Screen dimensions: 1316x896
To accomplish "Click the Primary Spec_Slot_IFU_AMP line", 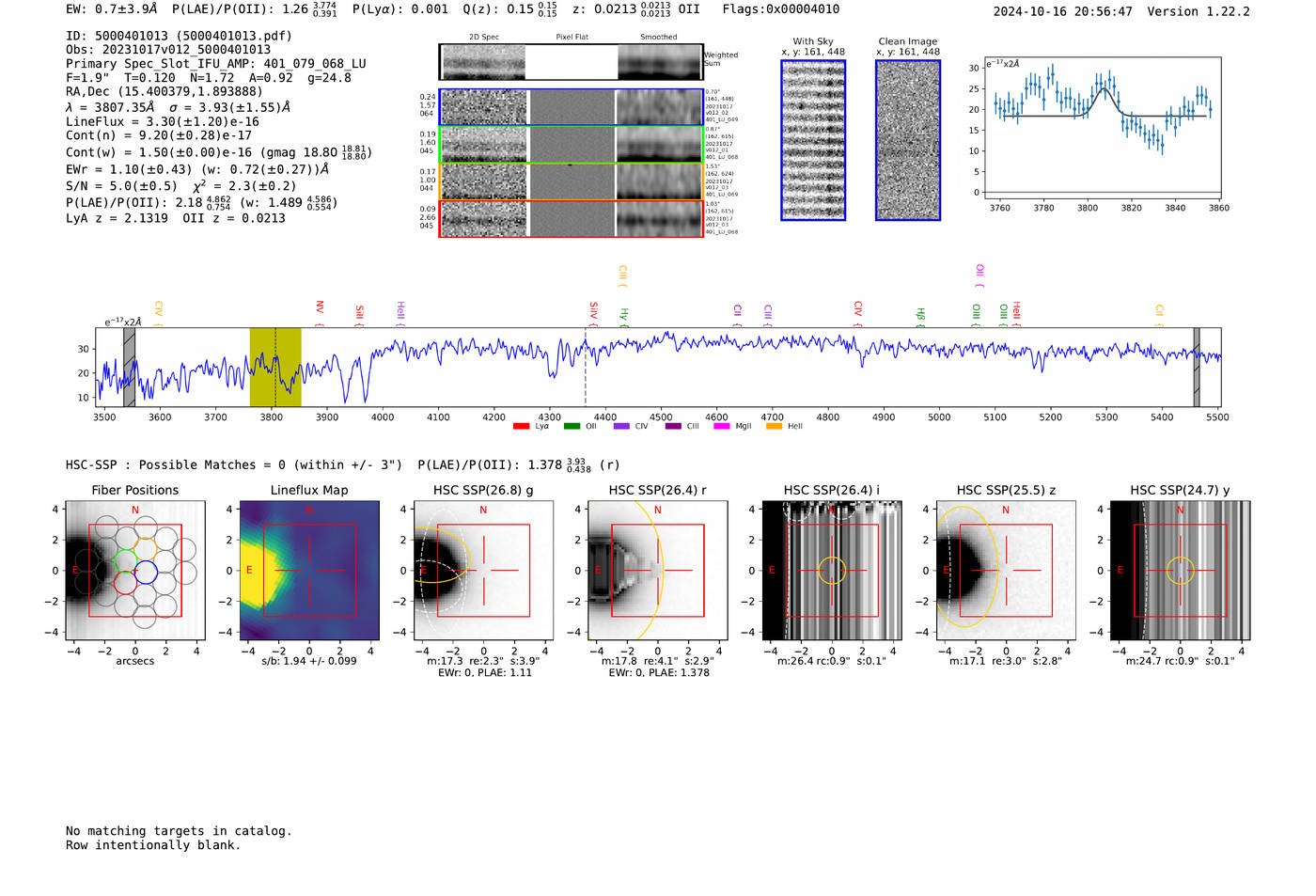I will pyautogui.click(x=216, y=64).
